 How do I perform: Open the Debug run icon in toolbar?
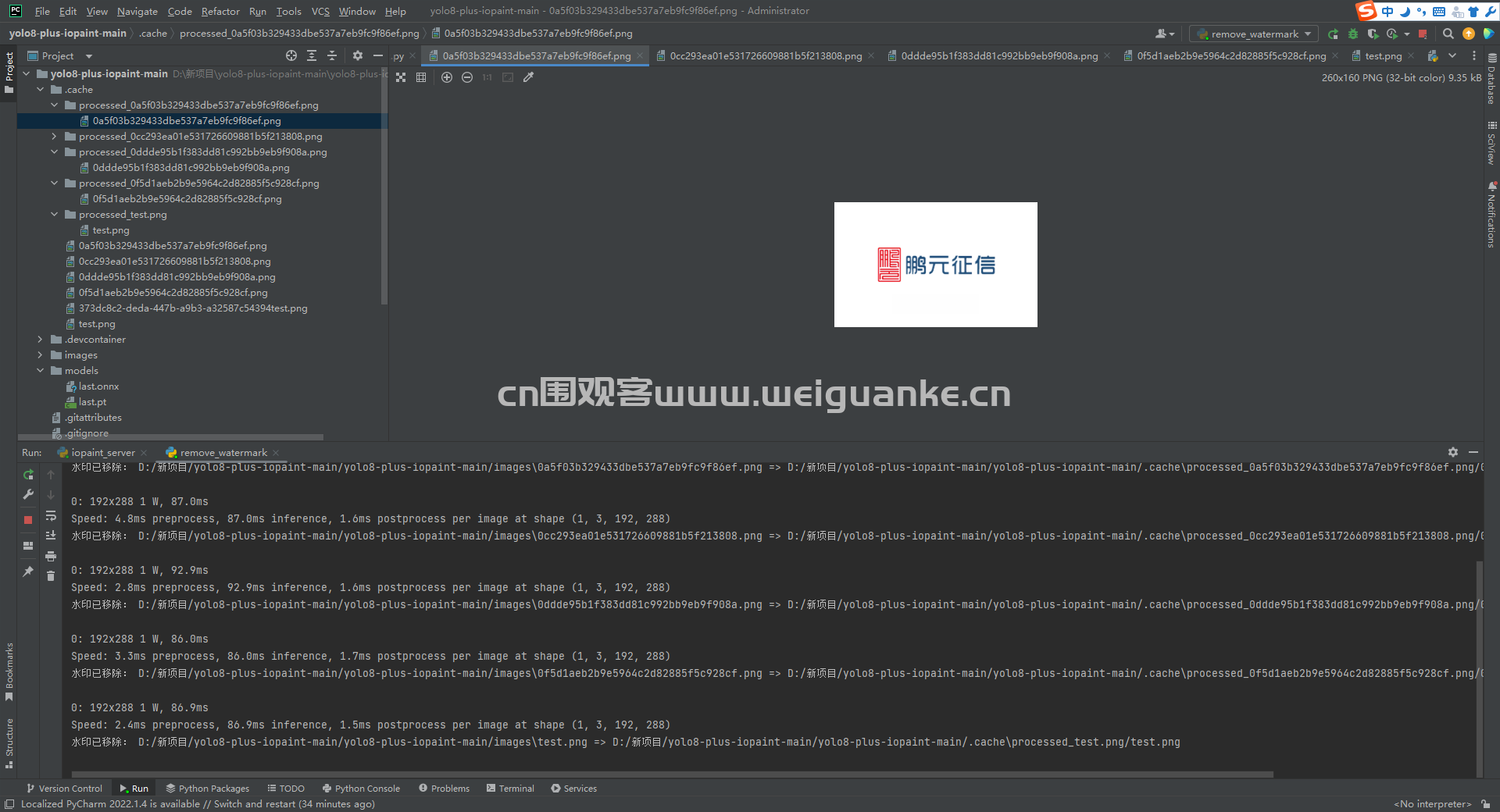click(1352, 34)
